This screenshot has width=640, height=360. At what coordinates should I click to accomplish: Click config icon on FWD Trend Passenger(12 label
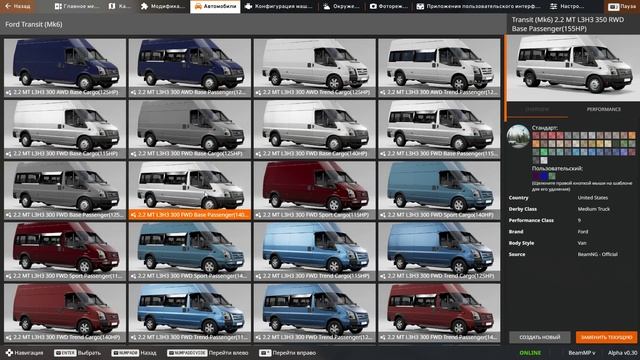tap(258, 338)
